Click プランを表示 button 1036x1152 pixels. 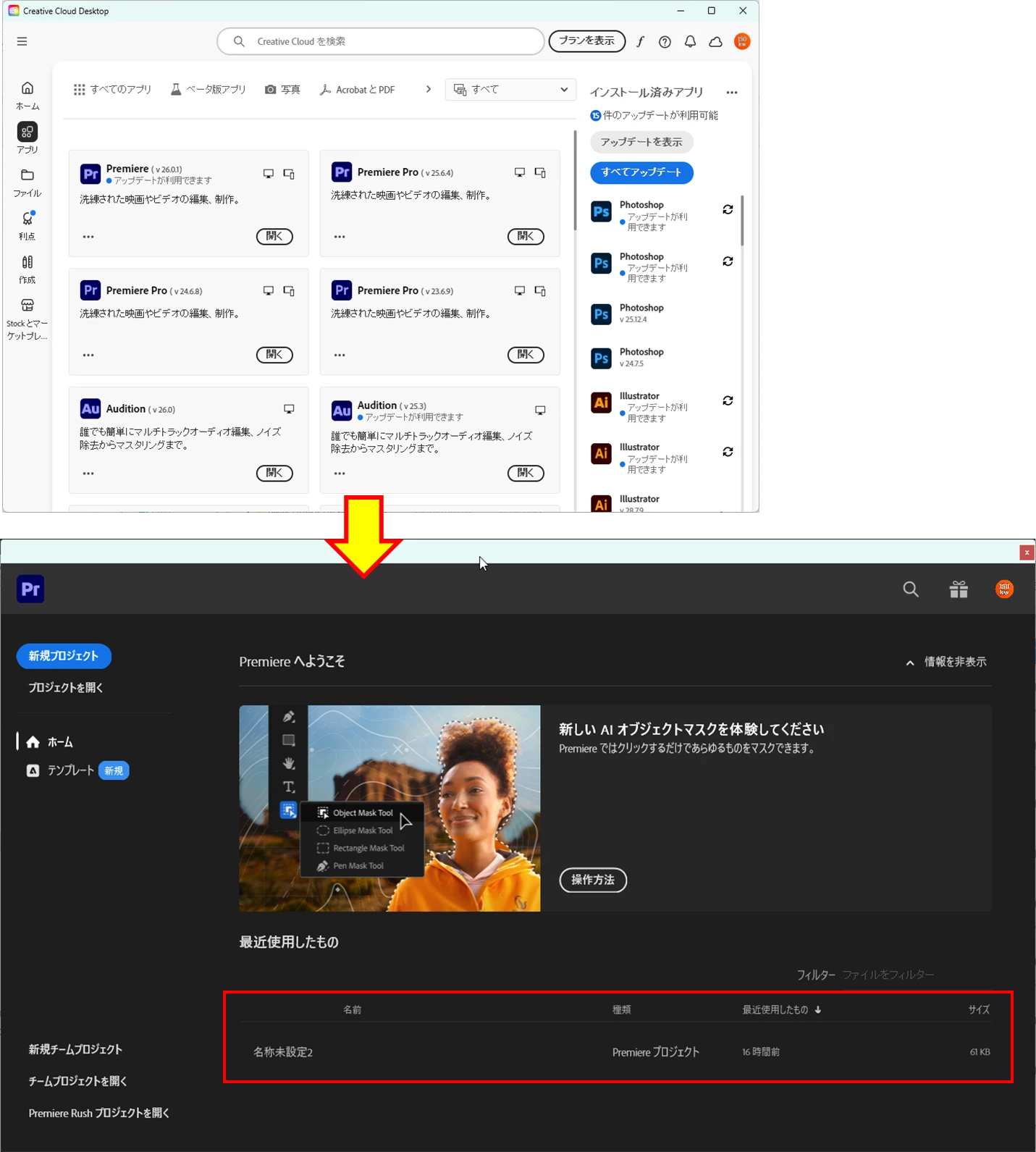tap(586, 41)
